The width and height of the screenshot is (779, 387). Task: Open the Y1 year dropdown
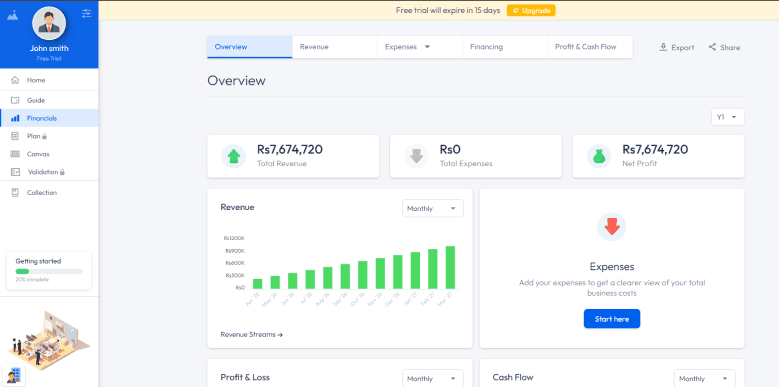coord(728,117)
